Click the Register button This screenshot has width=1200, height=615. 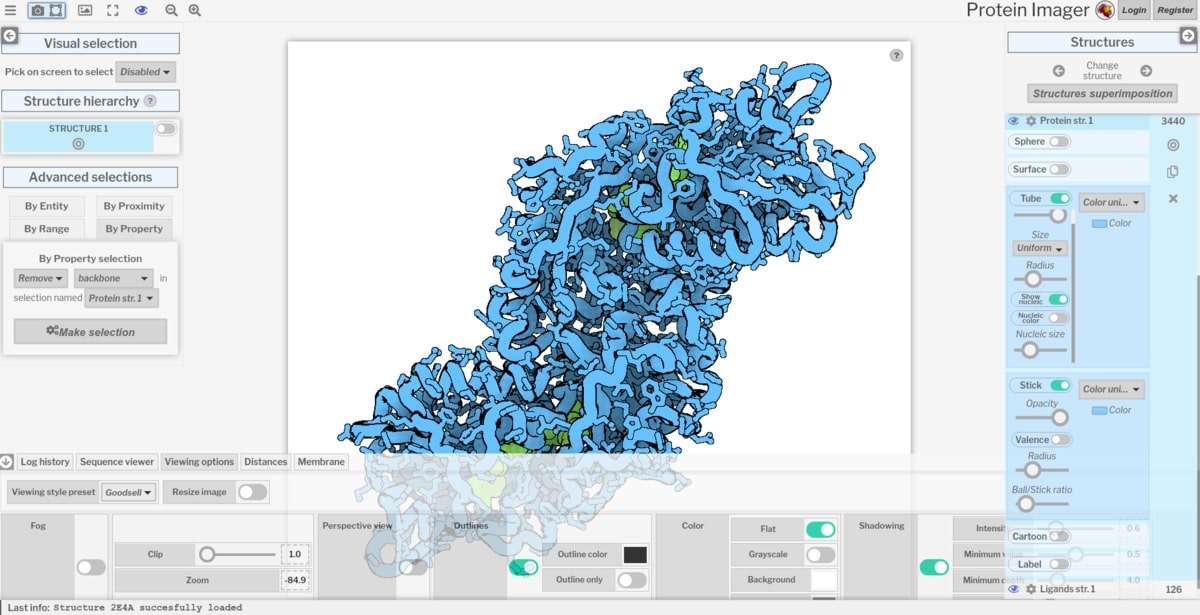tap(1175, 10)
